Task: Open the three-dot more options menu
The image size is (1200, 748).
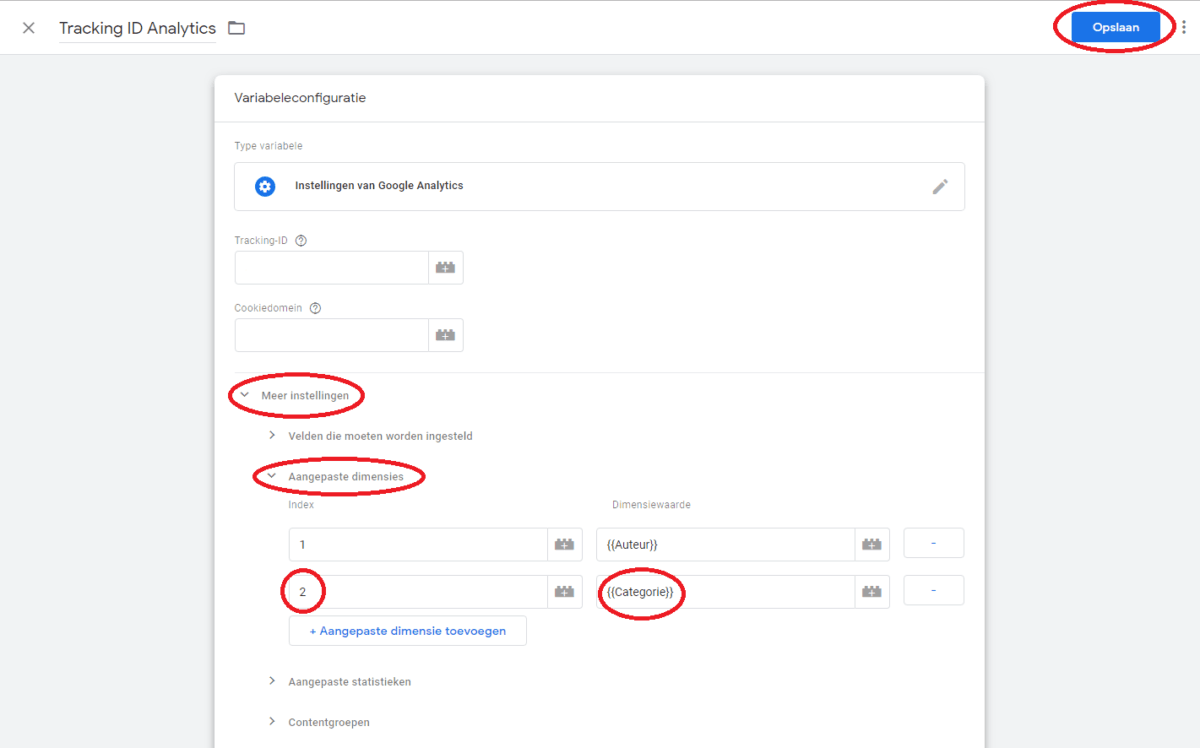Action: pos(1185,28)
